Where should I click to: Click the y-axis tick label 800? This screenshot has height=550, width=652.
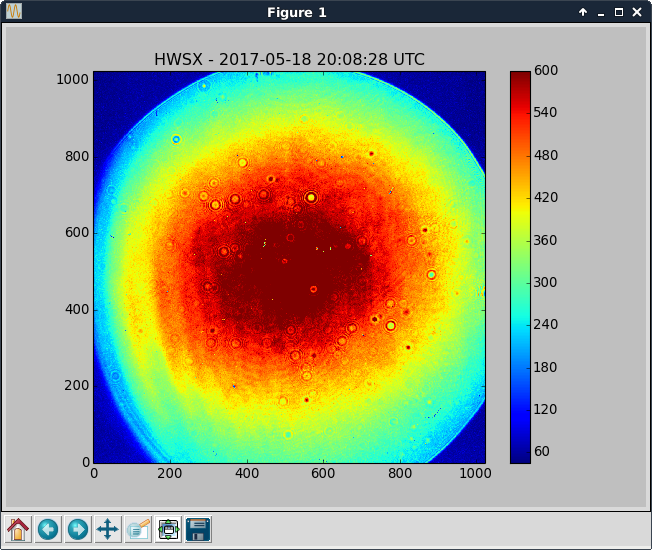(x=77, y=156)
